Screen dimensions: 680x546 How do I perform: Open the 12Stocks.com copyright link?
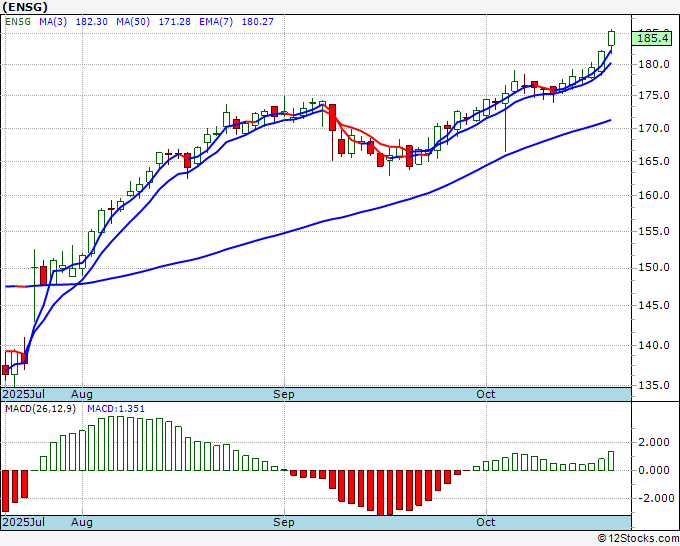point(638,538)
